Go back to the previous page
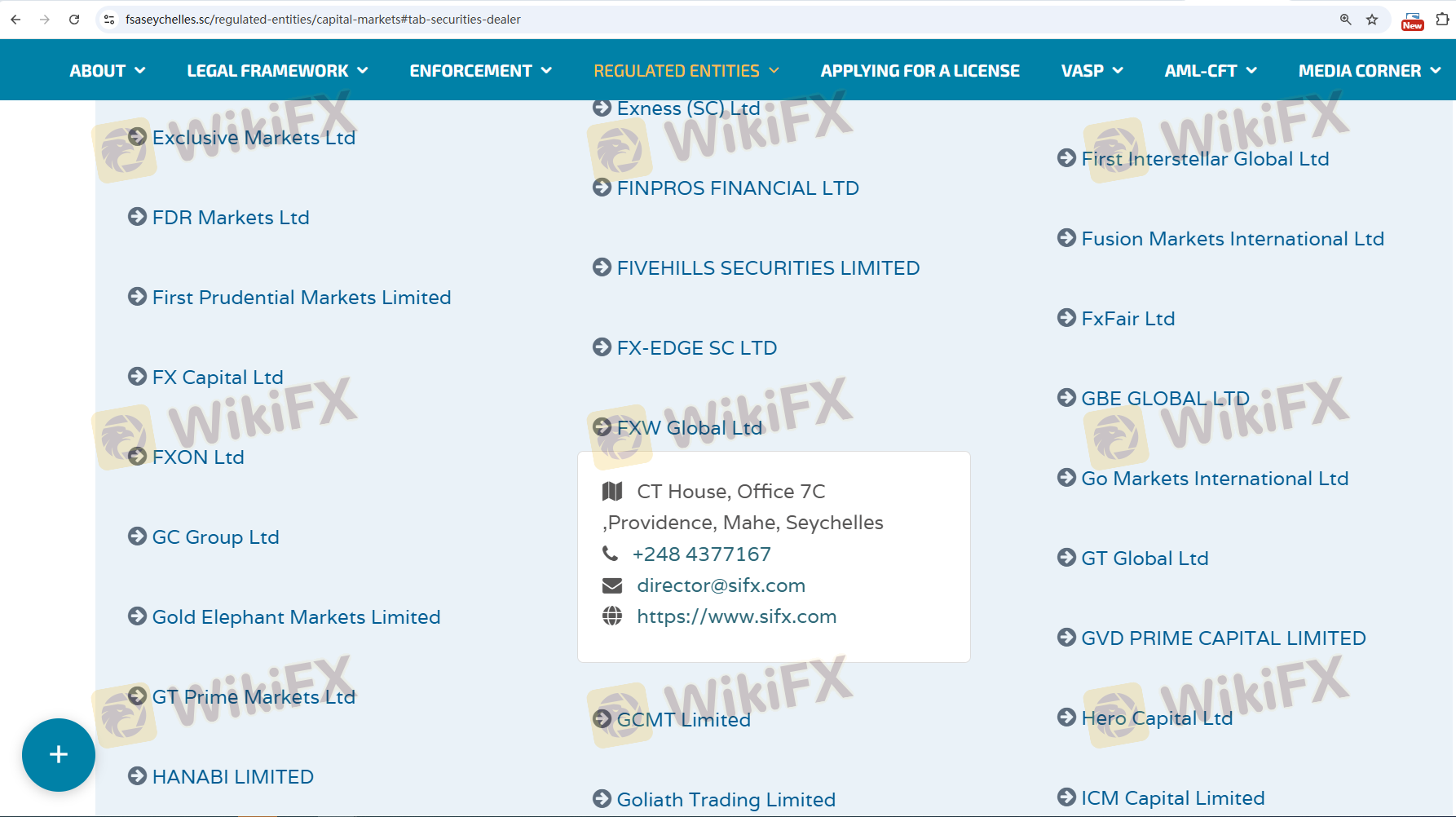This screenshot has height=817, width=1456. tap(15, 20)
